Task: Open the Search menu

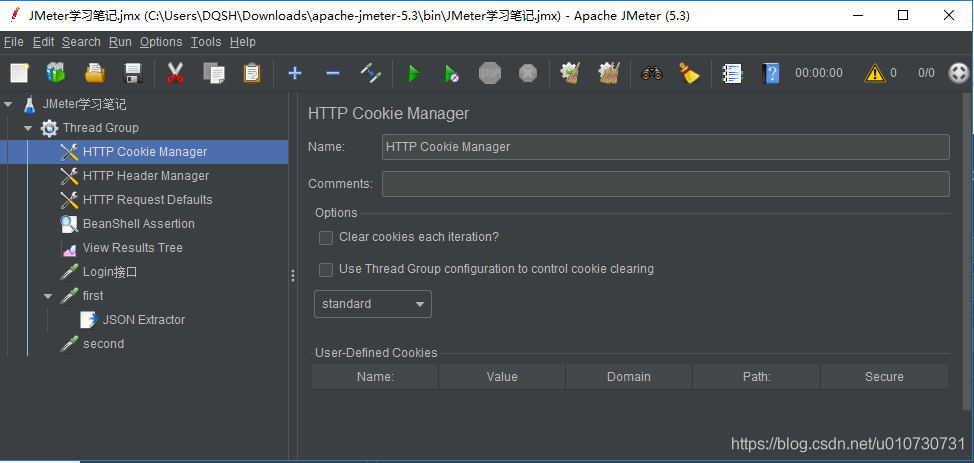Action: 81,42
